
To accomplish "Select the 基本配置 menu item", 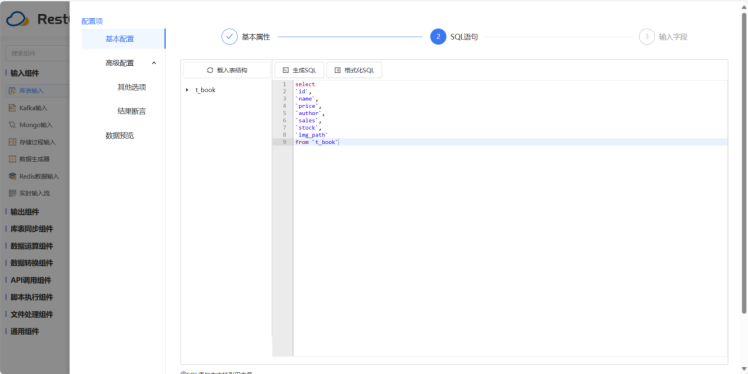I will tap(124, 39).
